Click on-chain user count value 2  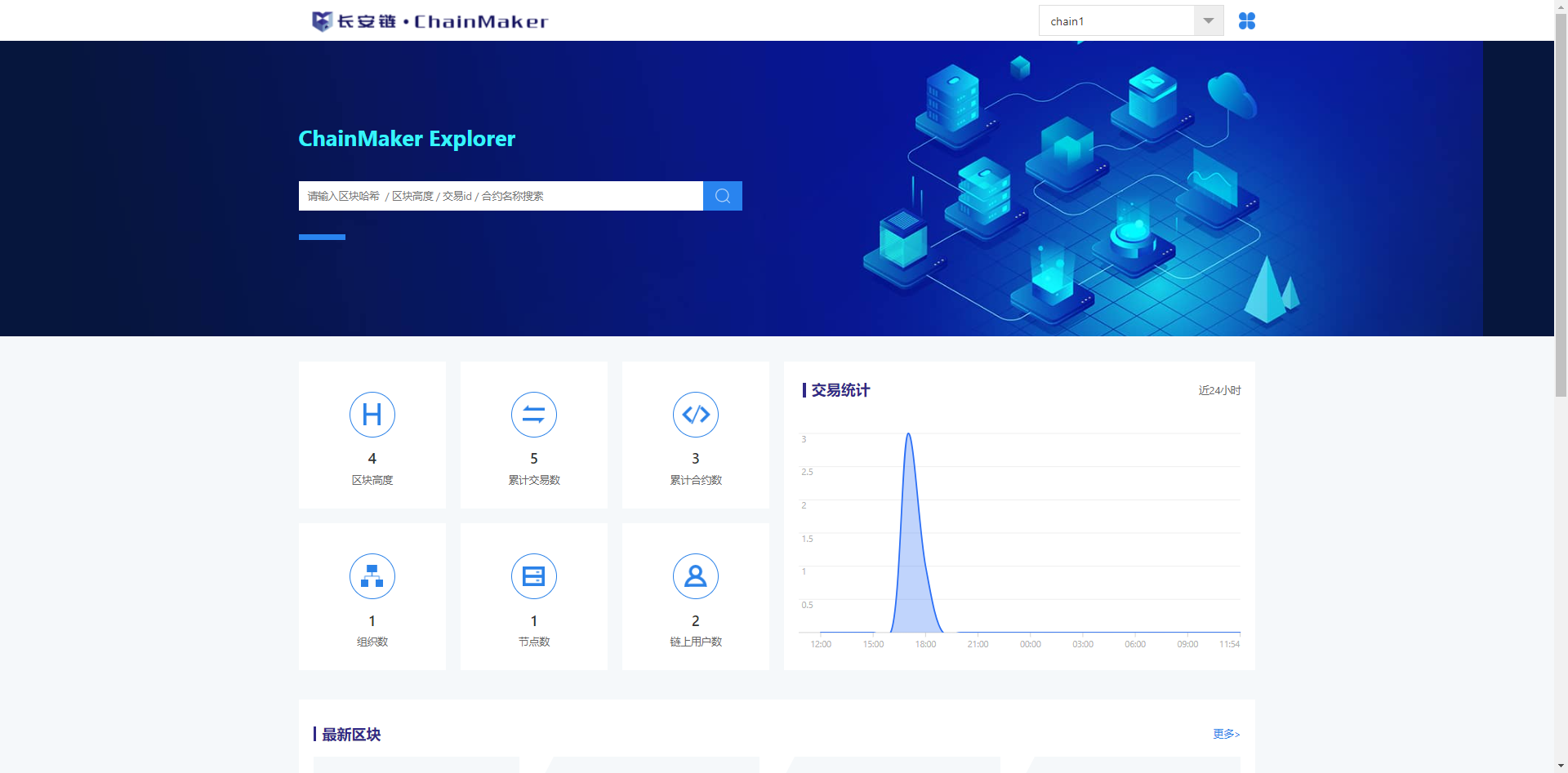696,621
